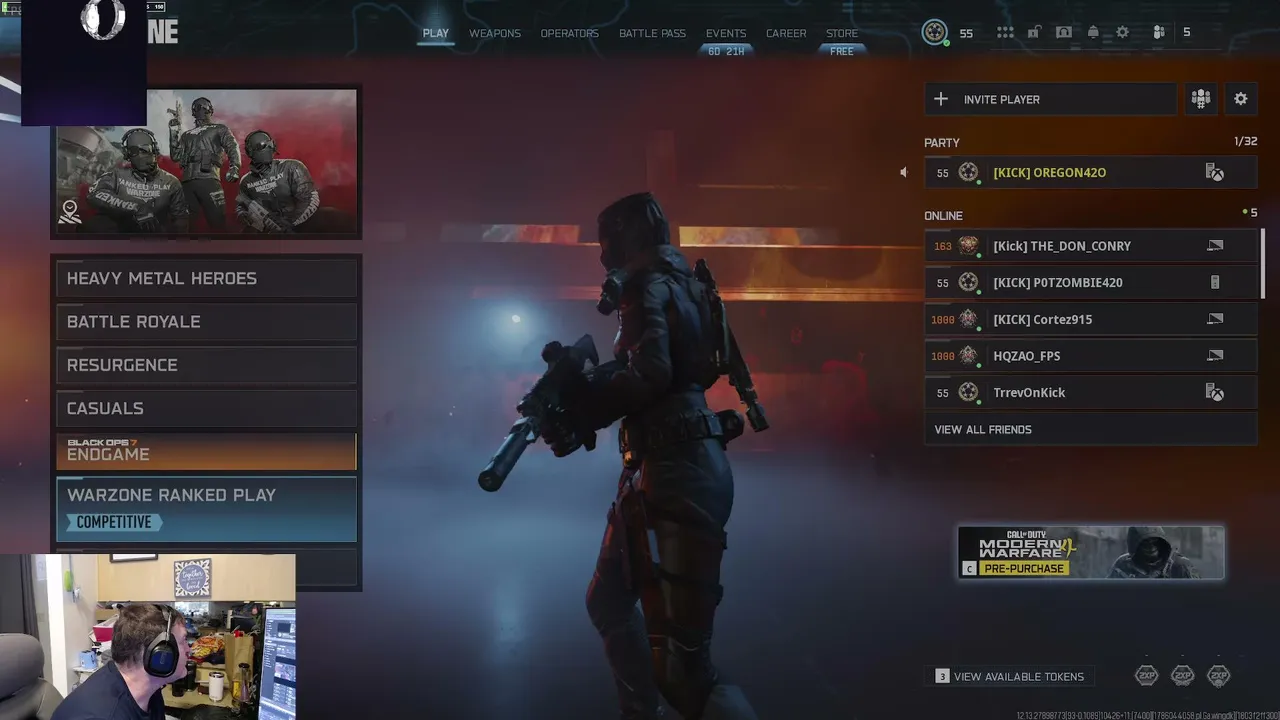Viewport: 1280px width, 720px height.
Task: Go to the Battle Pass tab
Action: click(x=652, y=33)
